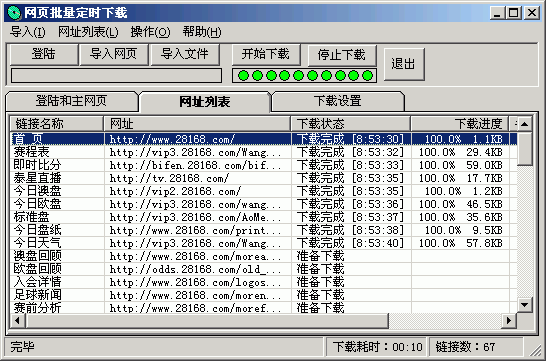Click the 登陆 button
The width and height of the screenshot is (546, 361).
(44, 54)
